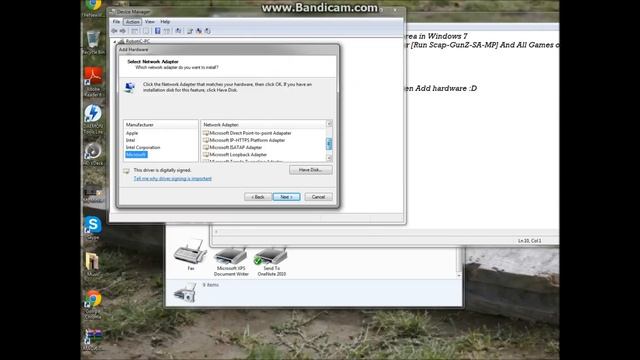Toggle the show/hide console tree toolbar icon

[135, 31]
